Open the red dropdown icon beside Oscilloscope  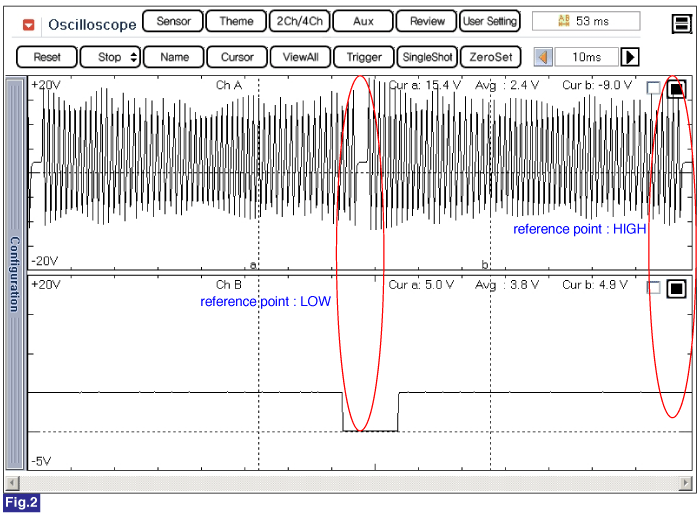click(29, 25)
